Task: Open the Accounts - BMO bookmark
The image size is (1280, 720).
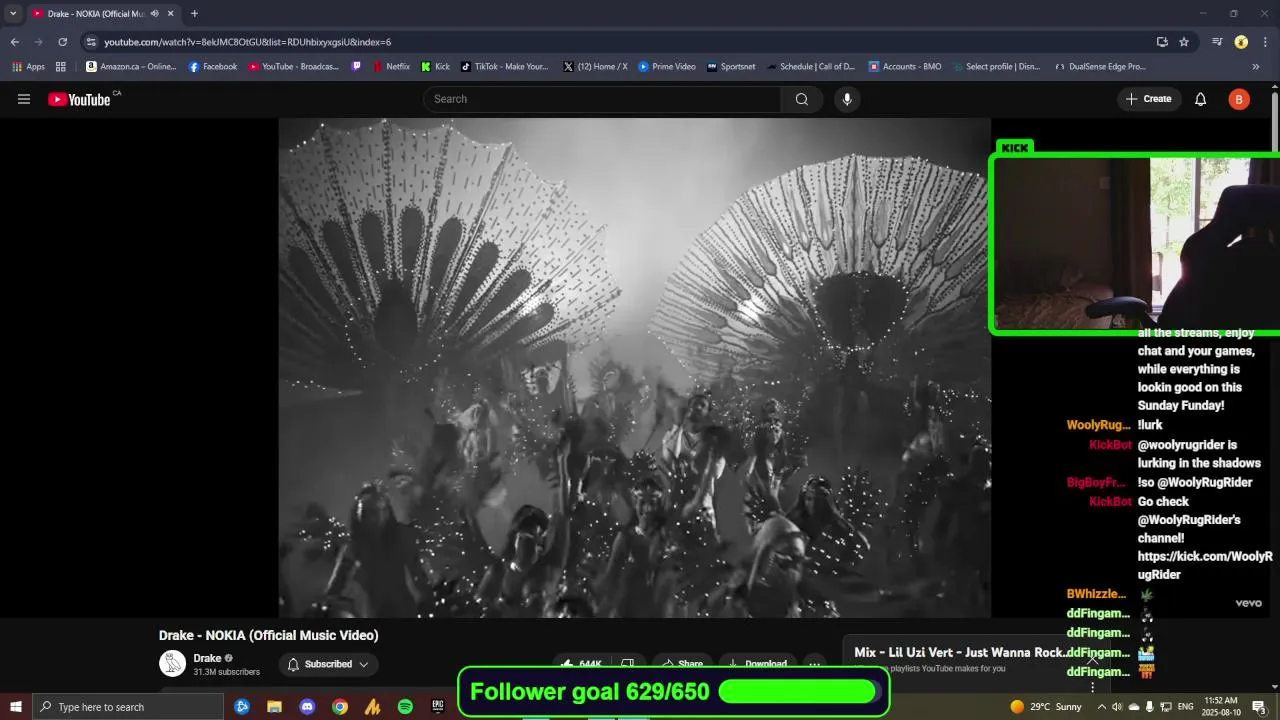Action: 905,67
